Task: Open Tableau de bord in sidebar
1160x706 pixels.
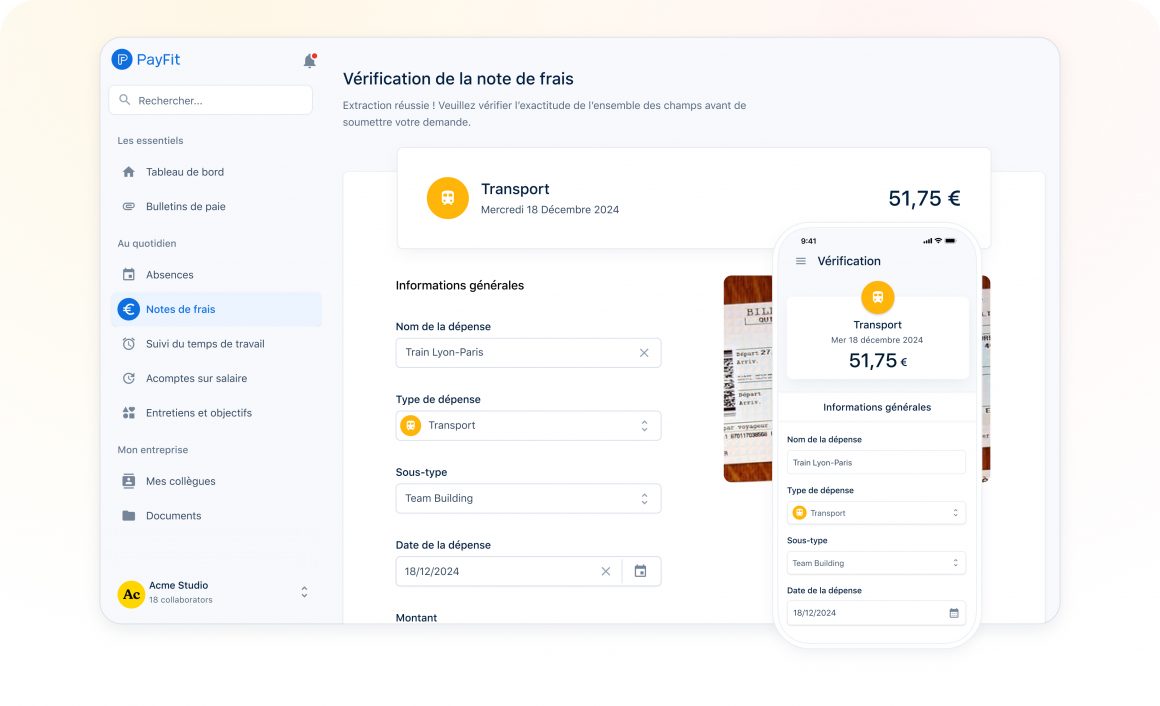Action: pos(185,172)
